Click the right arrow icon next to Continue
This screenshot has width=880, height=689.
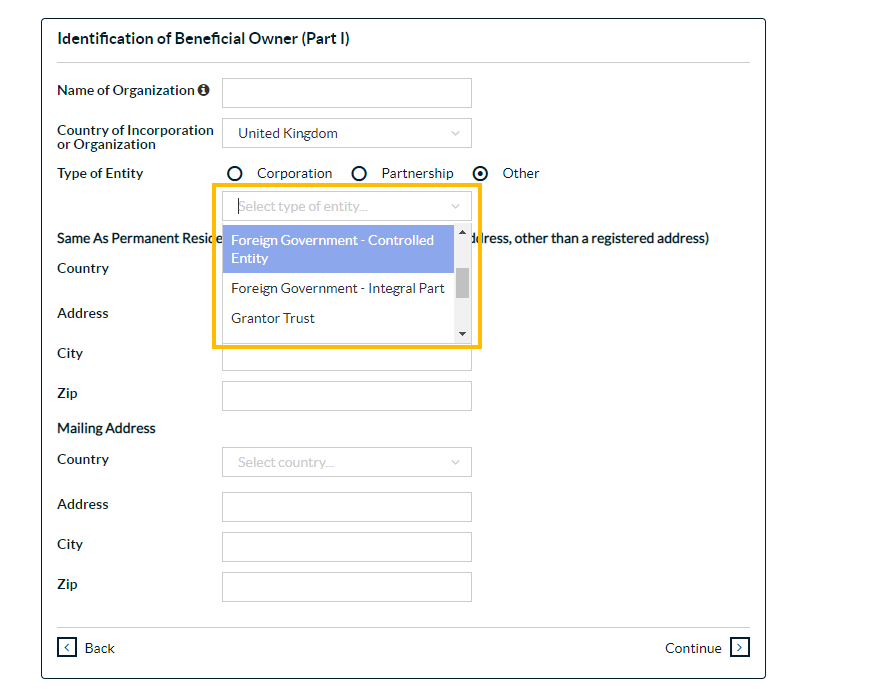point(739,648)
